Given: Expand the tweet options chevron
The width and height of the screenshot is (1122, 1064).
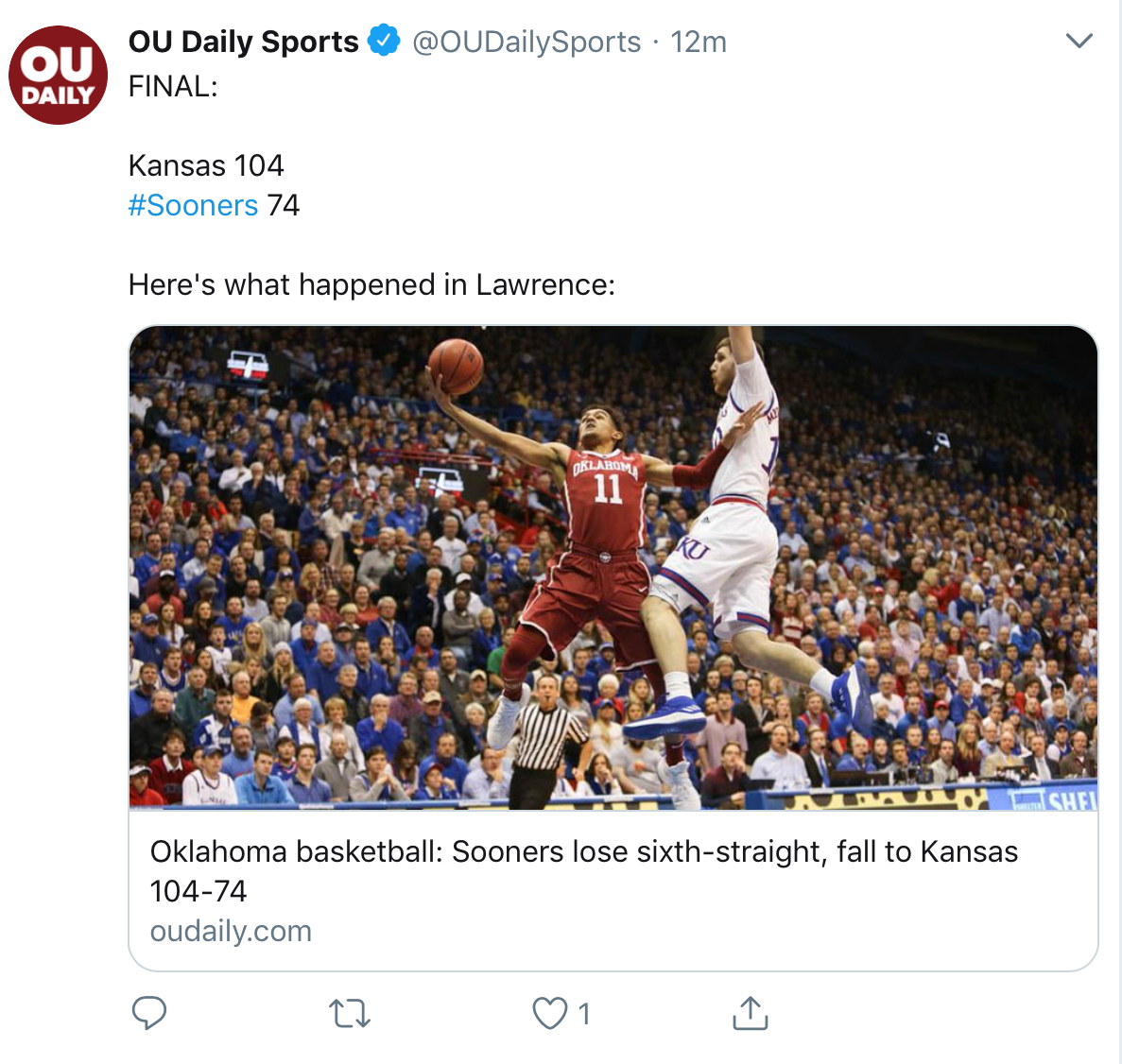Looking at the screenshot, I should [x=1079, y=41].
